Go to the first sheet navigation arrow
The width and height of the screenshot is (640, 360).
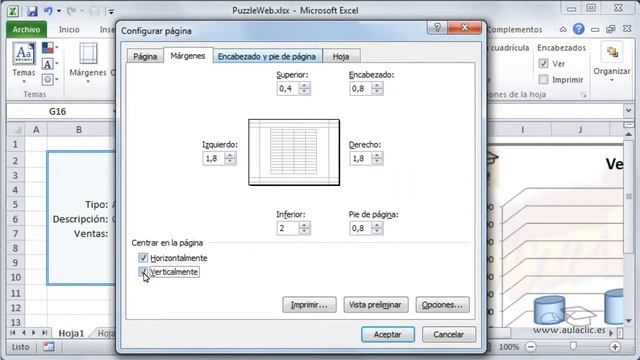point(13,333)
